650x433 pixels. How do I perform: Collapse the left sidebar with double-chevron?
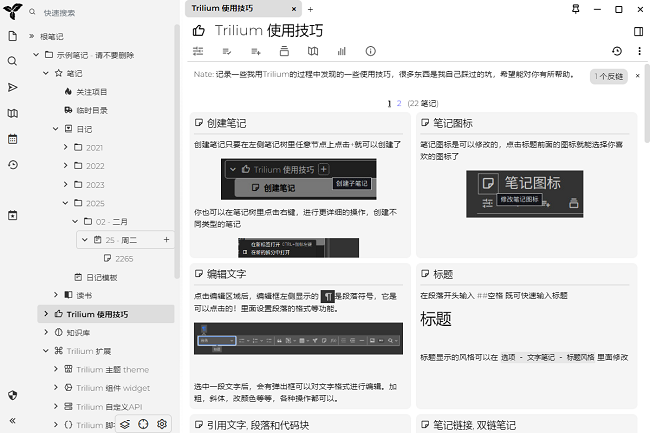click(13, 420)
